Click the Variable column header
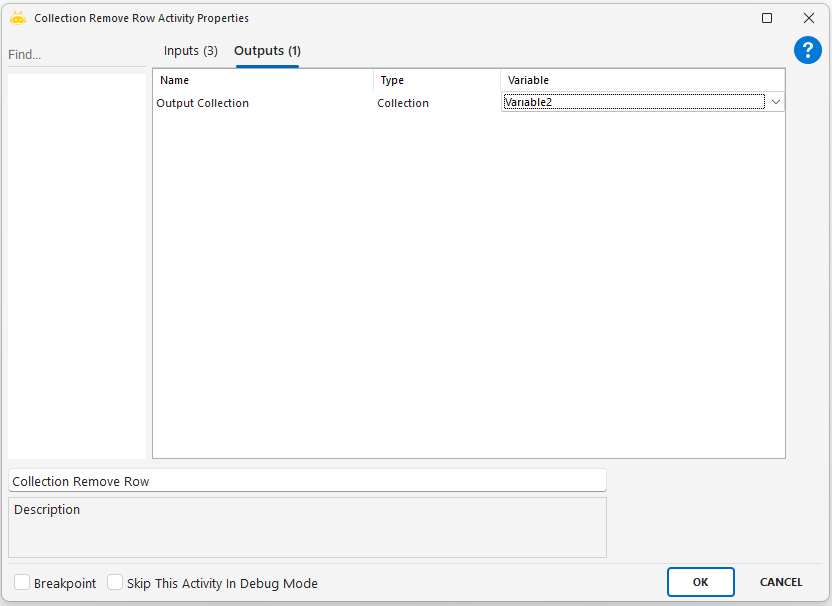This screenshot has height=606, width=832. (x=642, y=80)
